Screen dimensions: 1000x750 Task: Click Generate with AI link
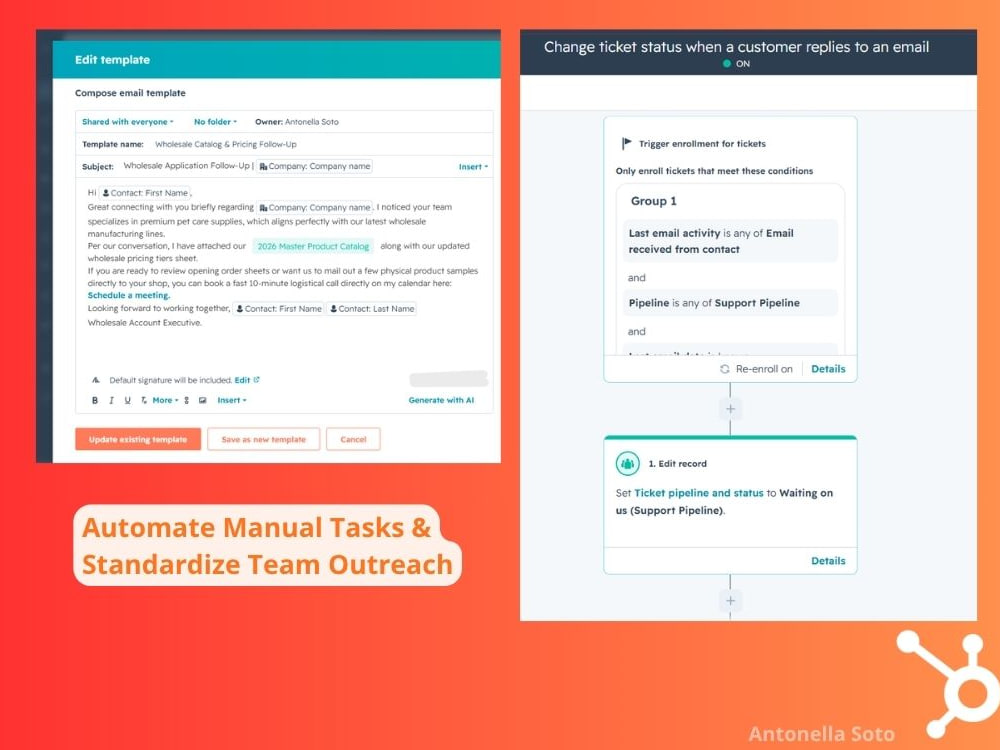pos(441,401)
